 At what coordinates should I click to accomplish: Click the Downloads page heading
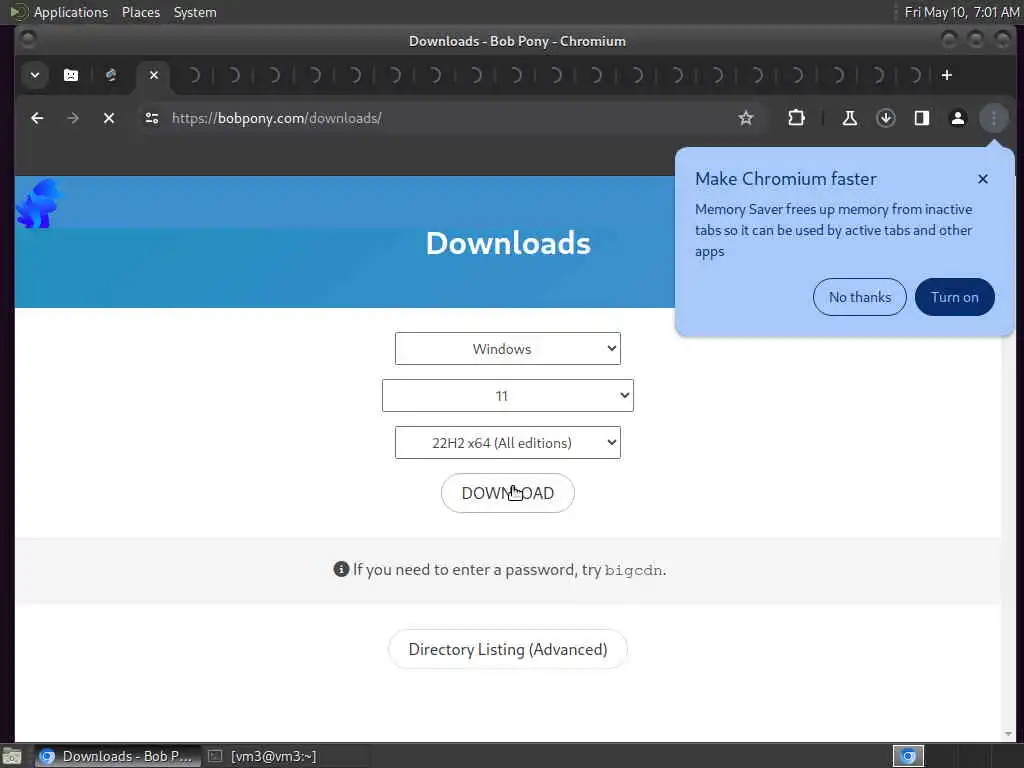pos(508,243)
